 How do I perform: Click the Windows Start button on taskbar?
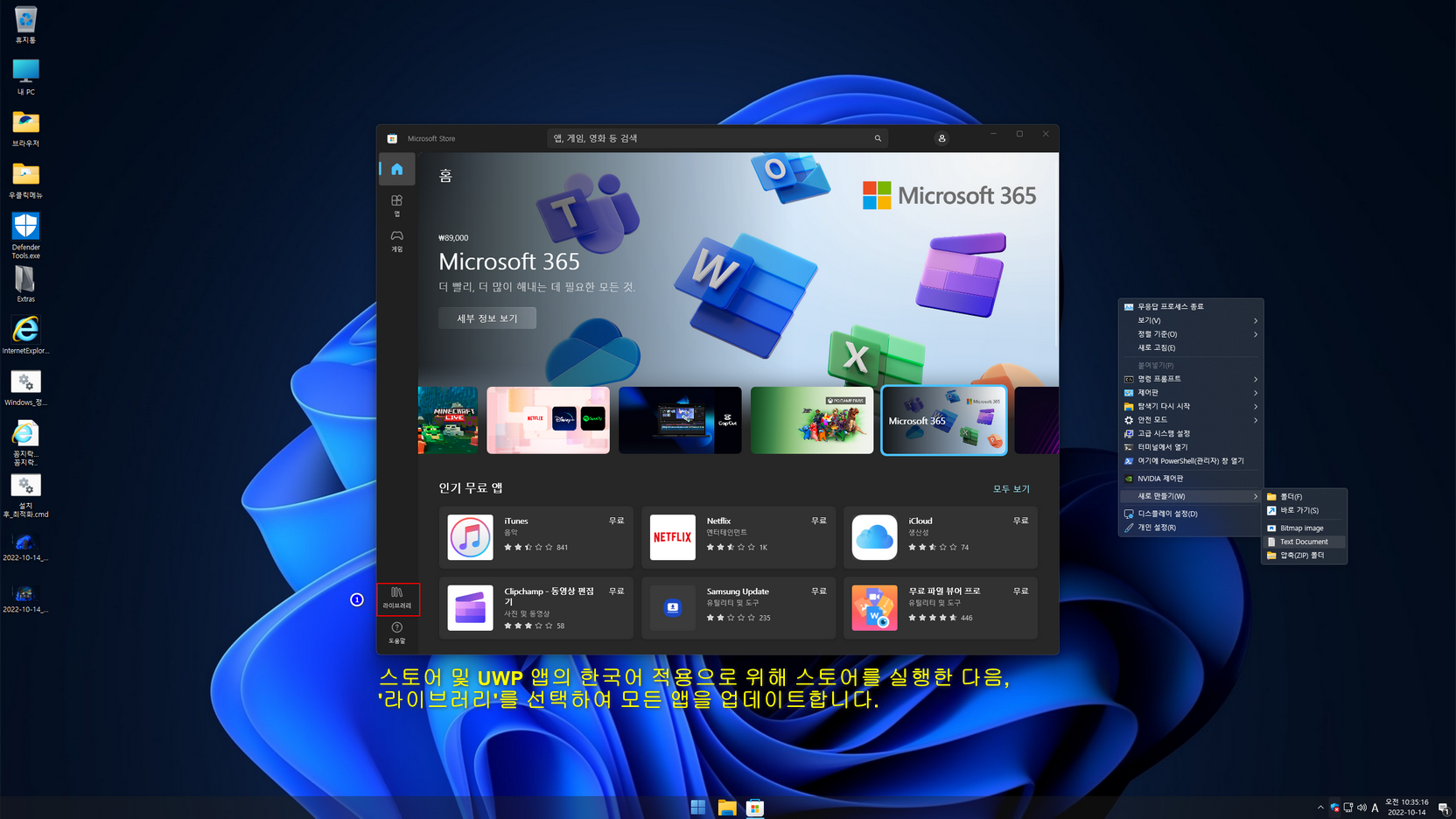(698, 808)
